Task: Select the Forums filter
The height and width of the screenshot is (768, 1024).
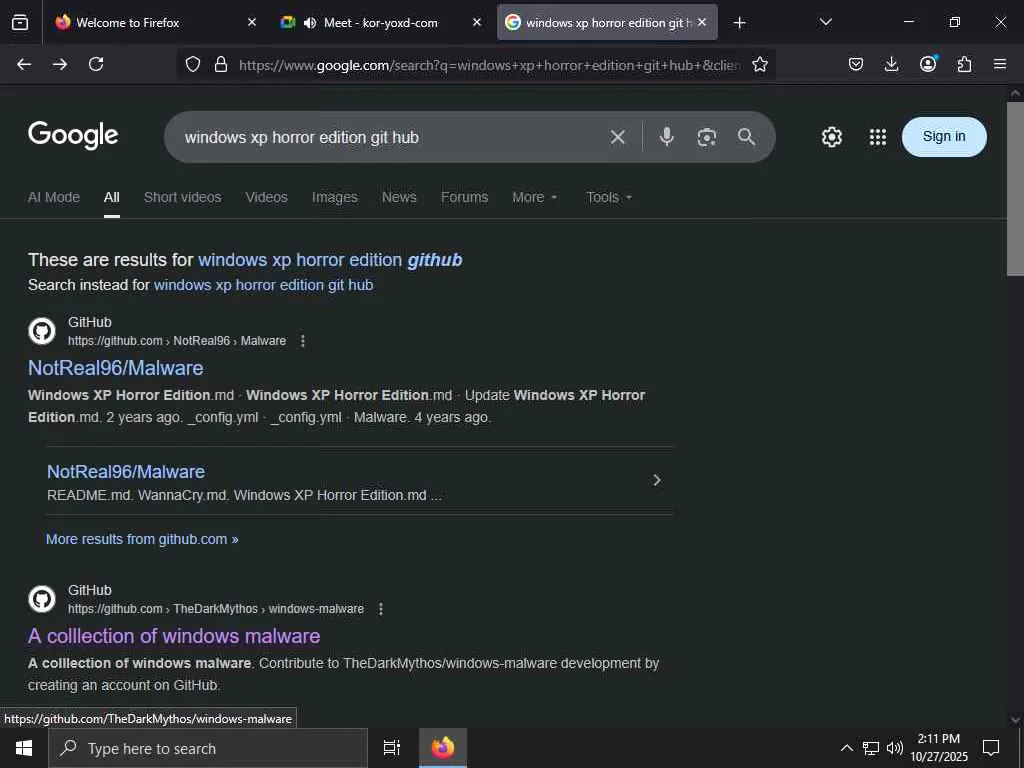Action: (464, 197)
